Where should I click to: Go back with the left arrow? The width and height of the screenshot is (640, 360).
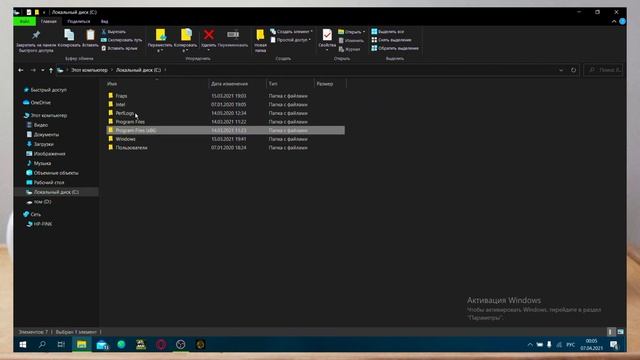coord(20,70)
